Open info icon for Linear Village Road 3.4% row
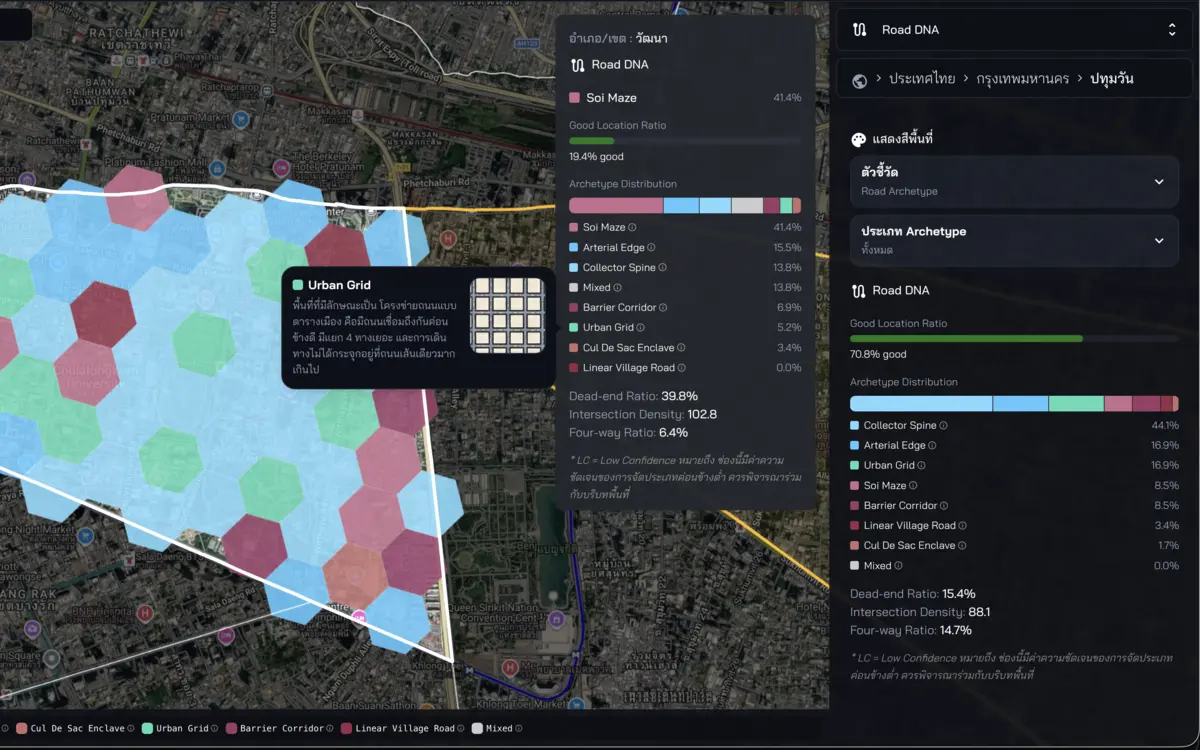 click(x=963, y=526)
